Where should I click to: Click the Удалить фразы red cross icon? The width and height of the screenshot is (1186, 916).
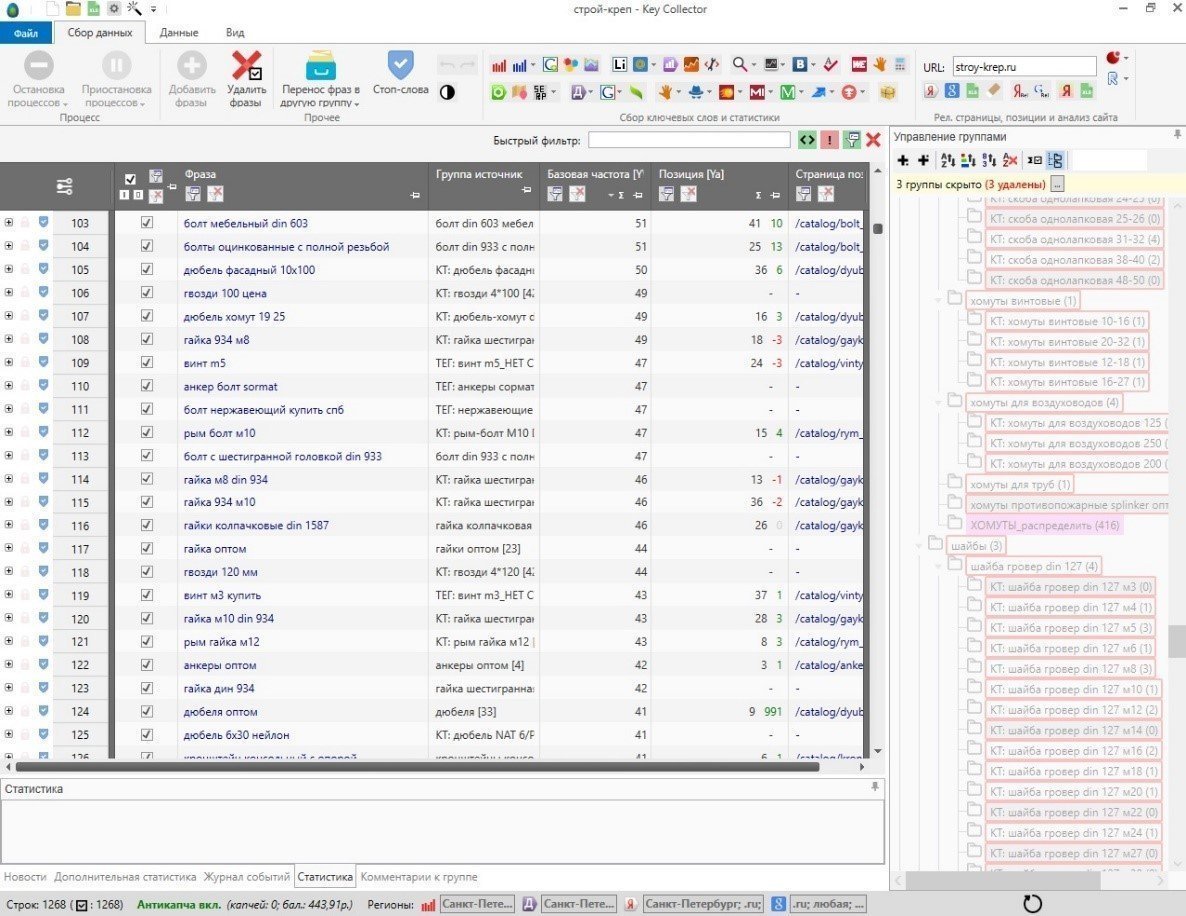(245, 67)
